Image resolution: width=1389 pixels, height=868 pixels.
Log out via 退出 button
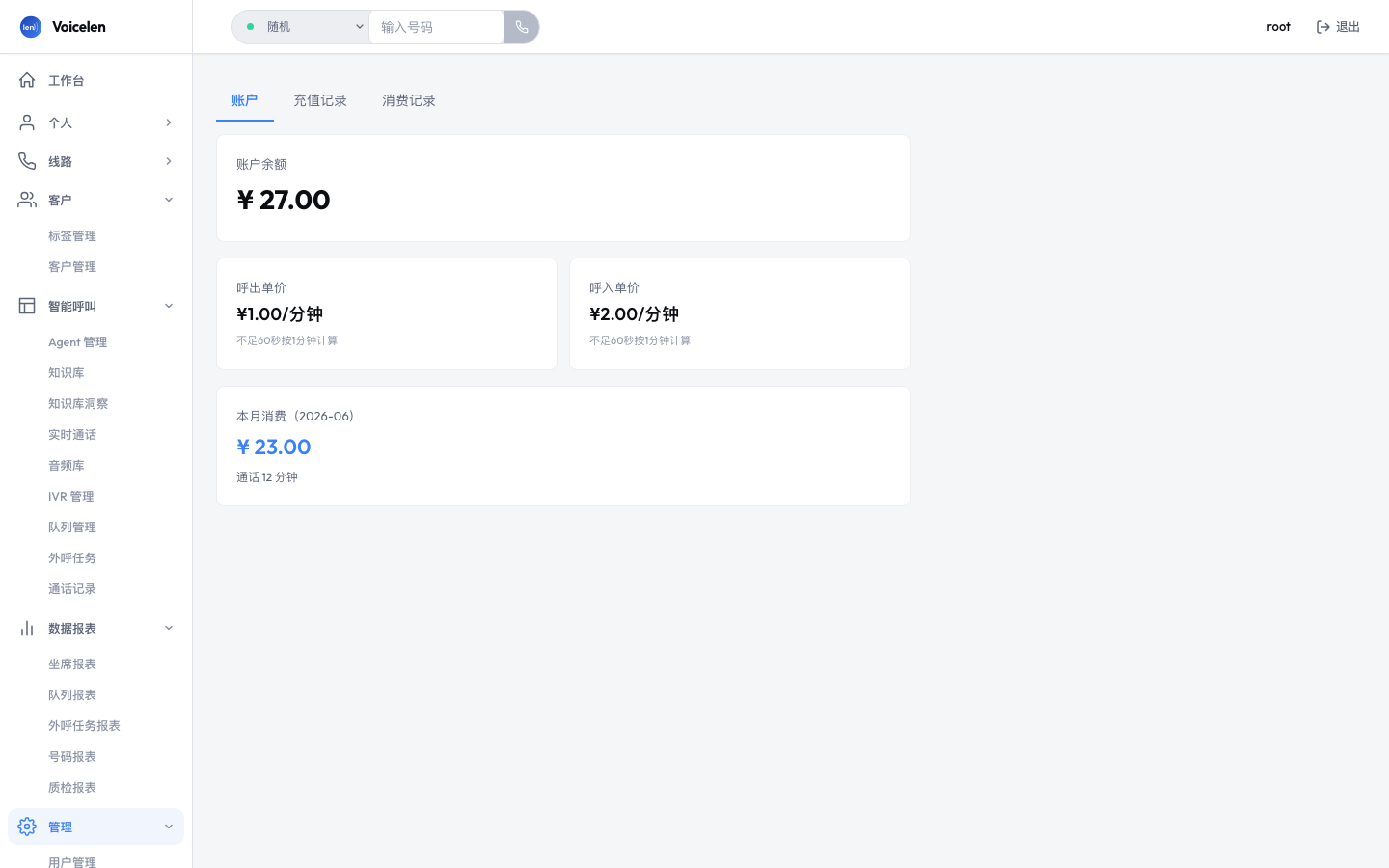click(x=1338, y=27)
